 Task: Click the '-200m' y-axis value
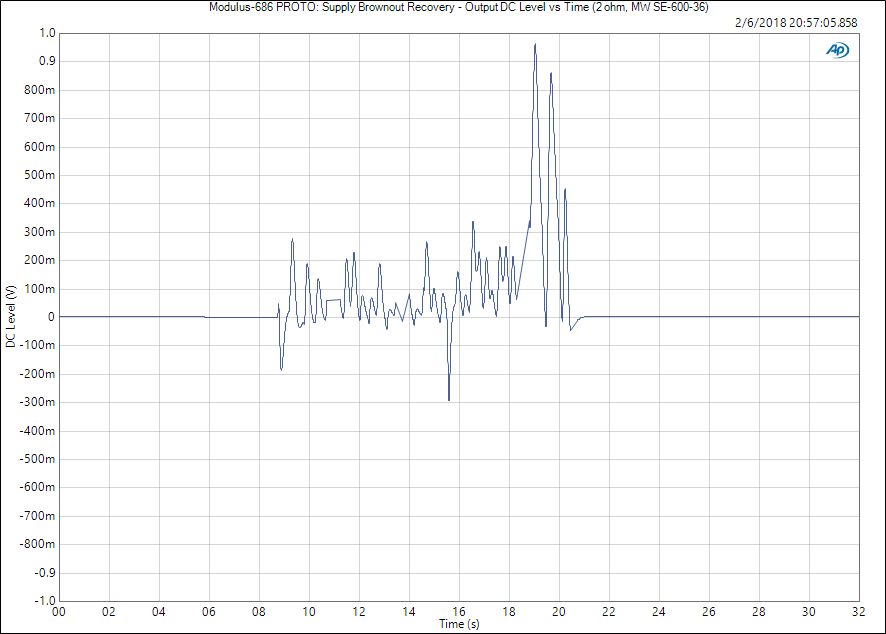pos(37,374)
